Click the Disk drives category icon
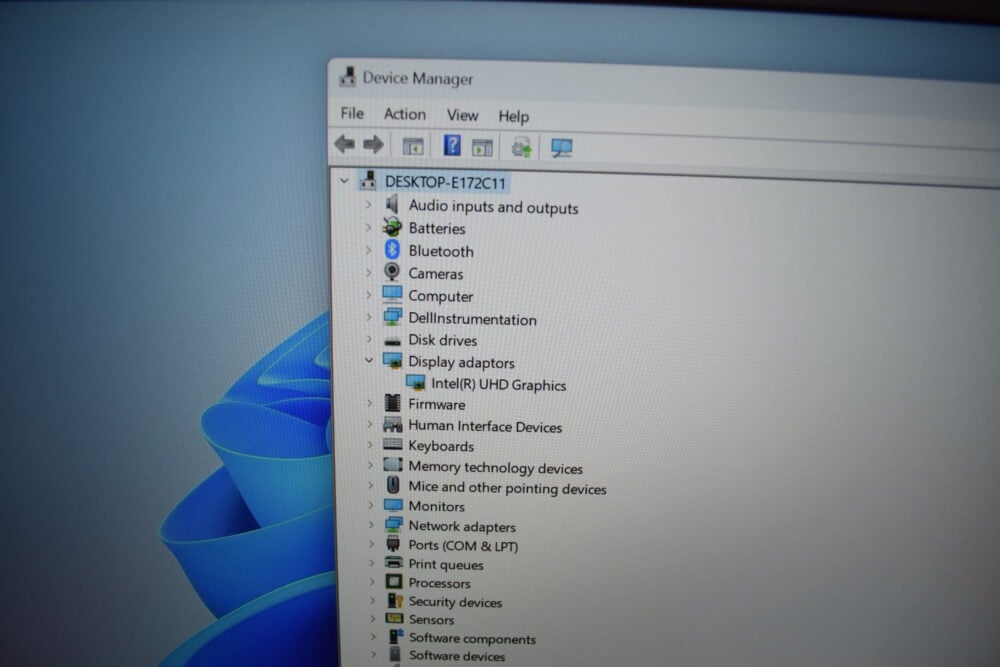 (x=393, y=341)
